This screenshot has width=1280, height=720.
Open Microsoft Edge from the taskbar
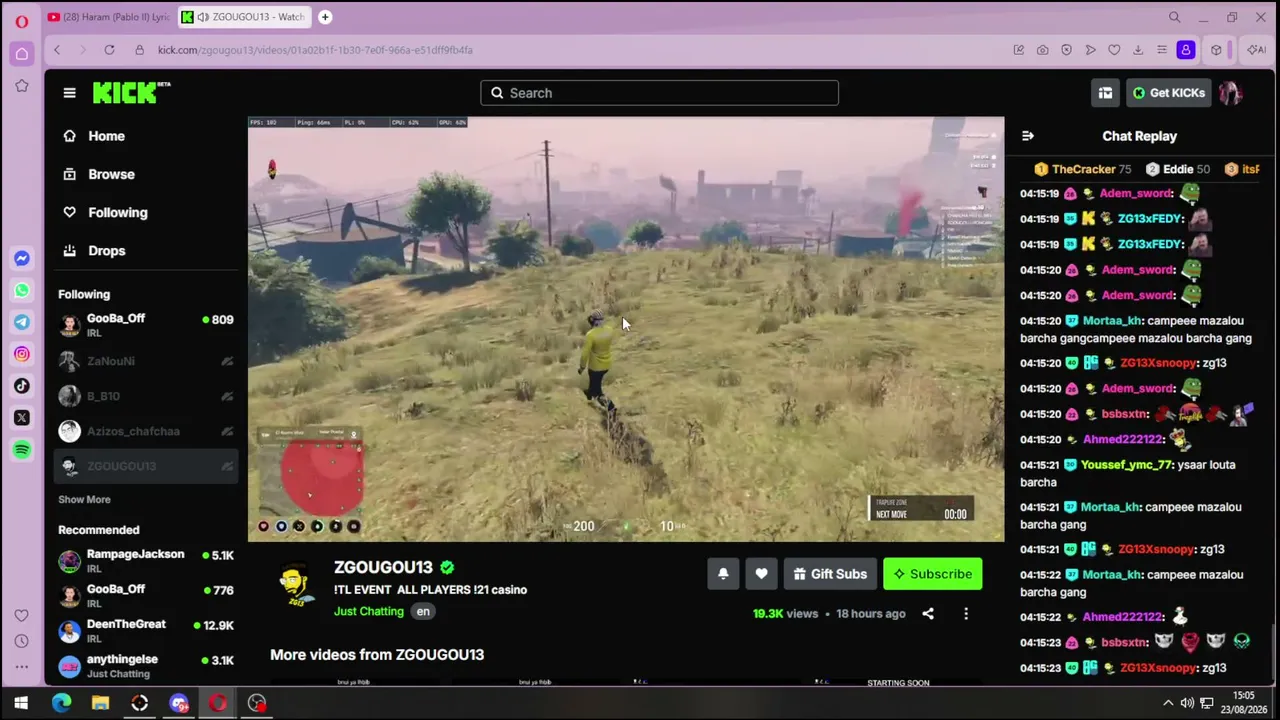tap(61, 703)
